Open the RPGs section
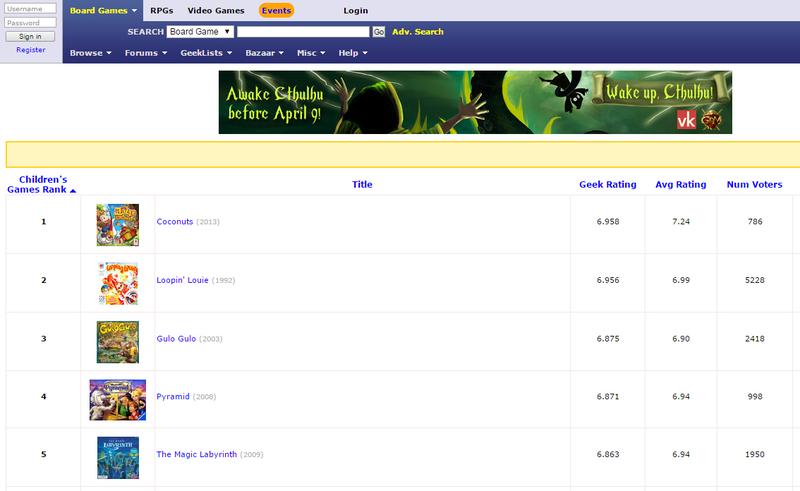The image size is (800, 491). [162, 10]
